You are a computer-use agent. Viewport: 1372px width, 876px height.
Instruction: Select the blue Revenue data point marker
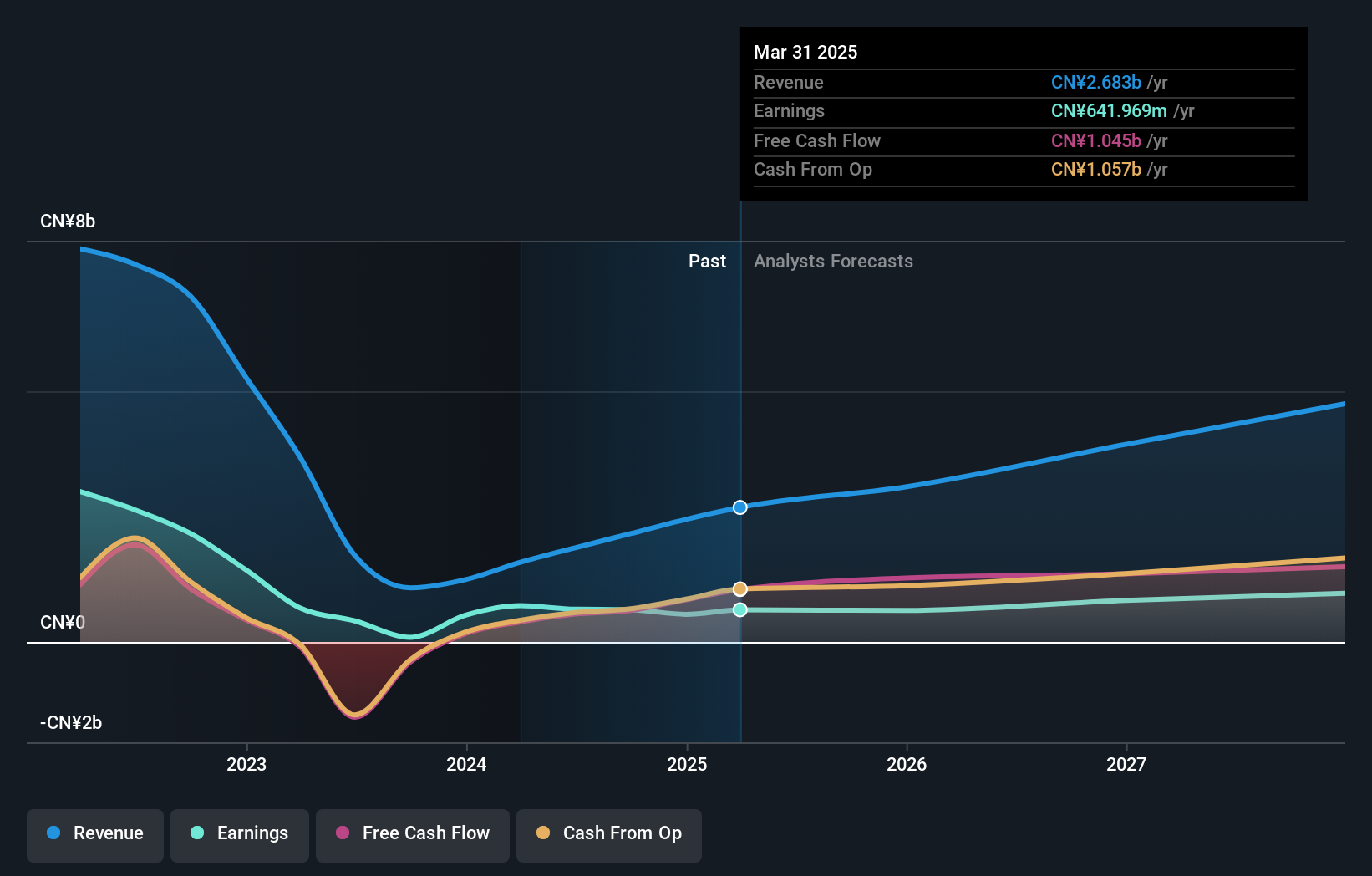pyautogui.click(x=740, y=507)
